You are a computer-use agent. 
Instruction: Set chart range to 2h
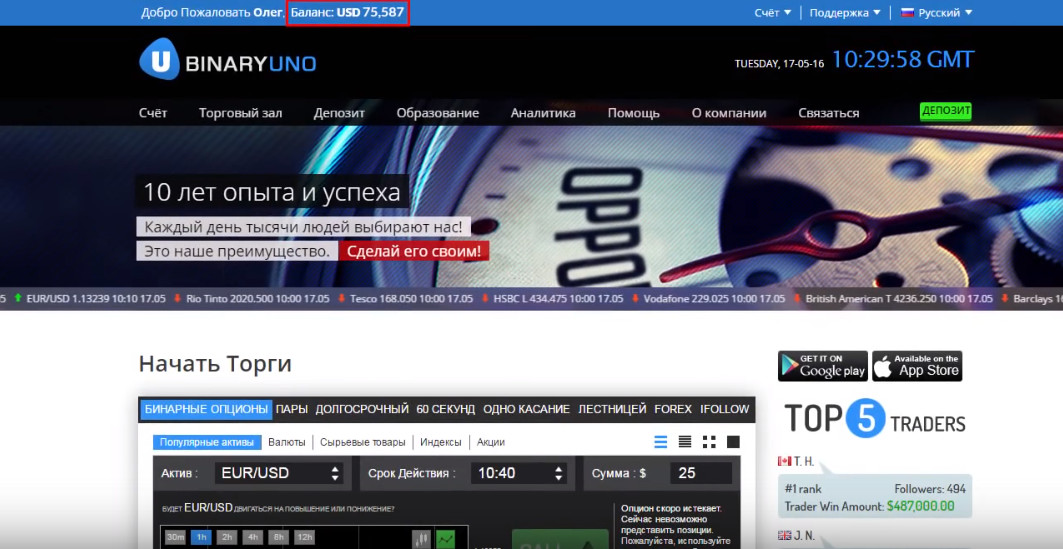coord(227,537)
